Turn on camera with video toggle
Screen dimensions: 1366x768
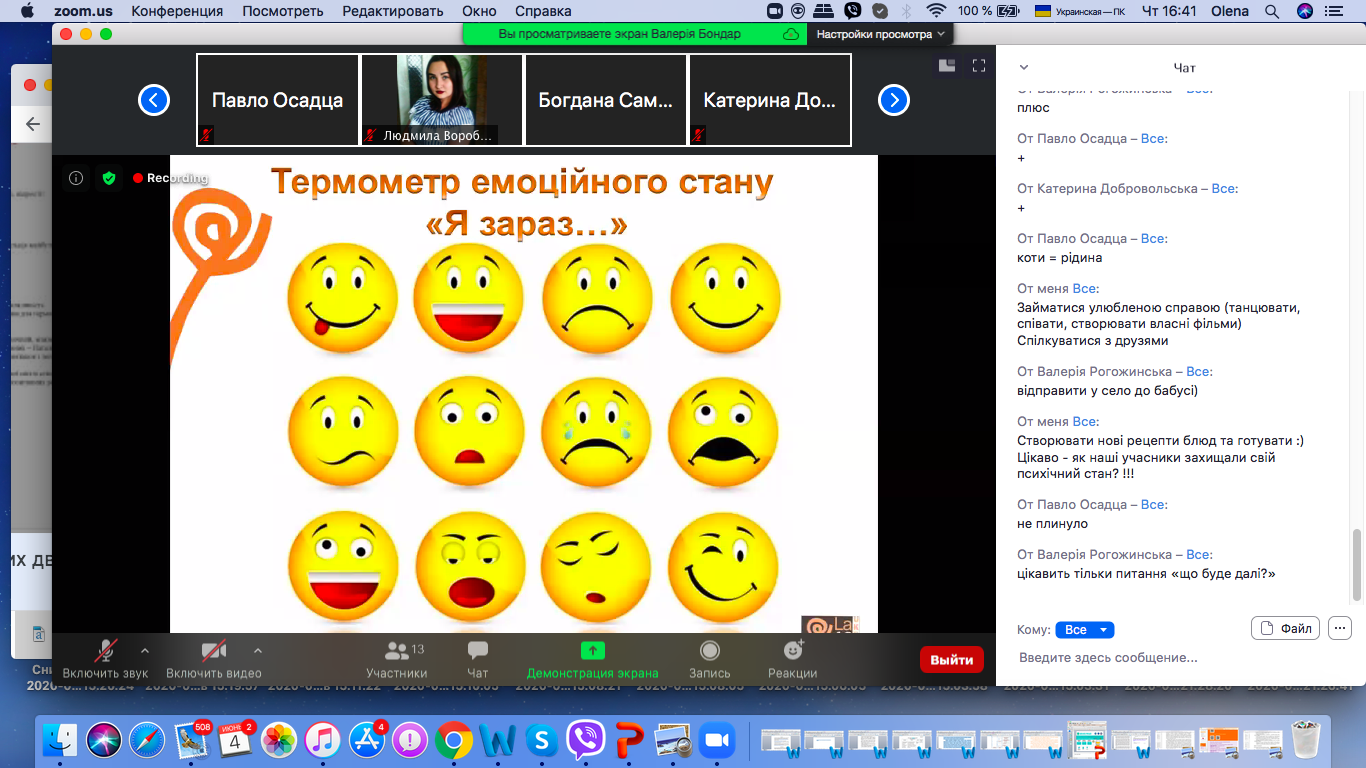[x=213, y=652]
